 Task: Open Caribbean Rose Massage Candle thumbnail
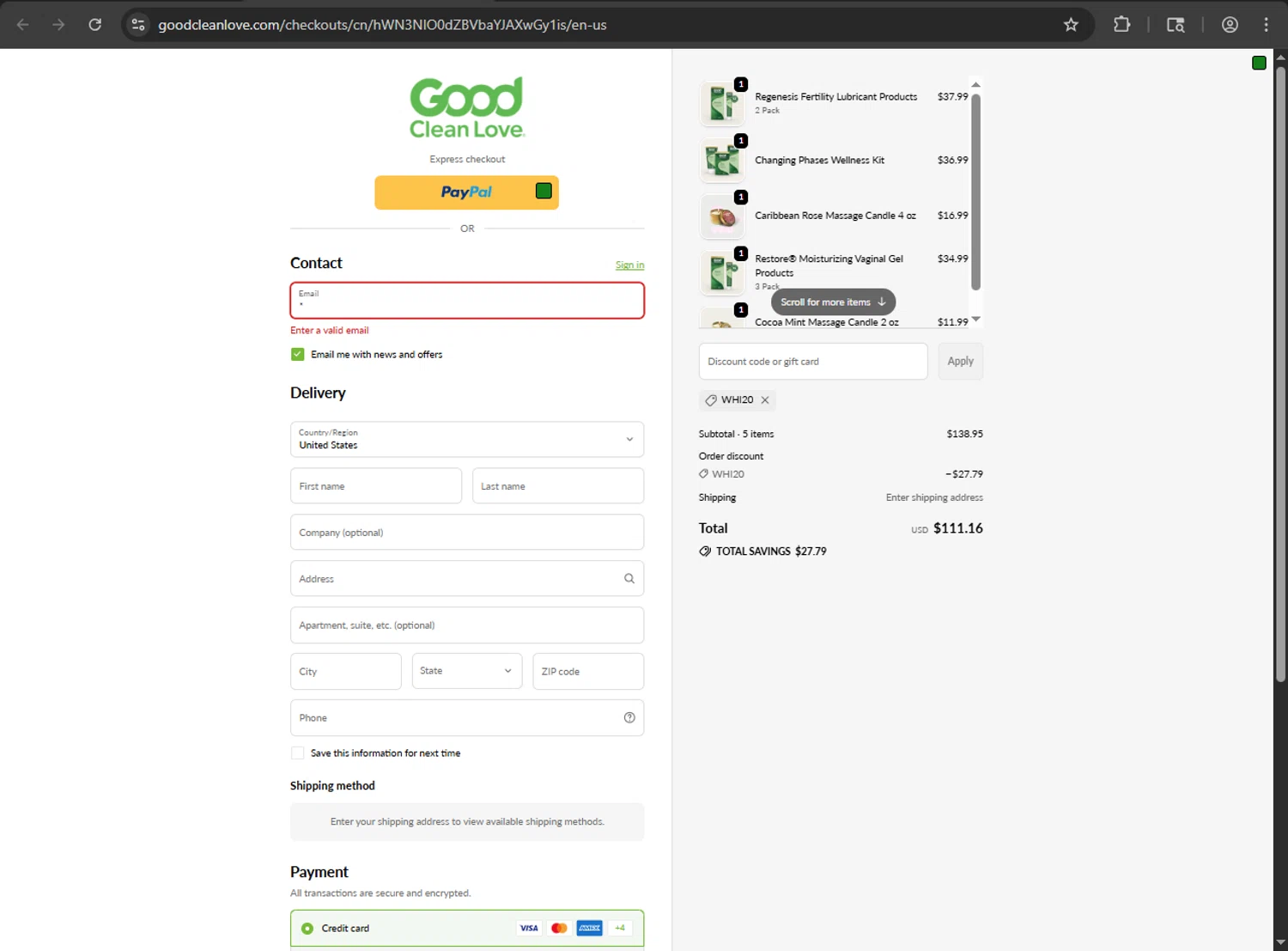[722, 216]
